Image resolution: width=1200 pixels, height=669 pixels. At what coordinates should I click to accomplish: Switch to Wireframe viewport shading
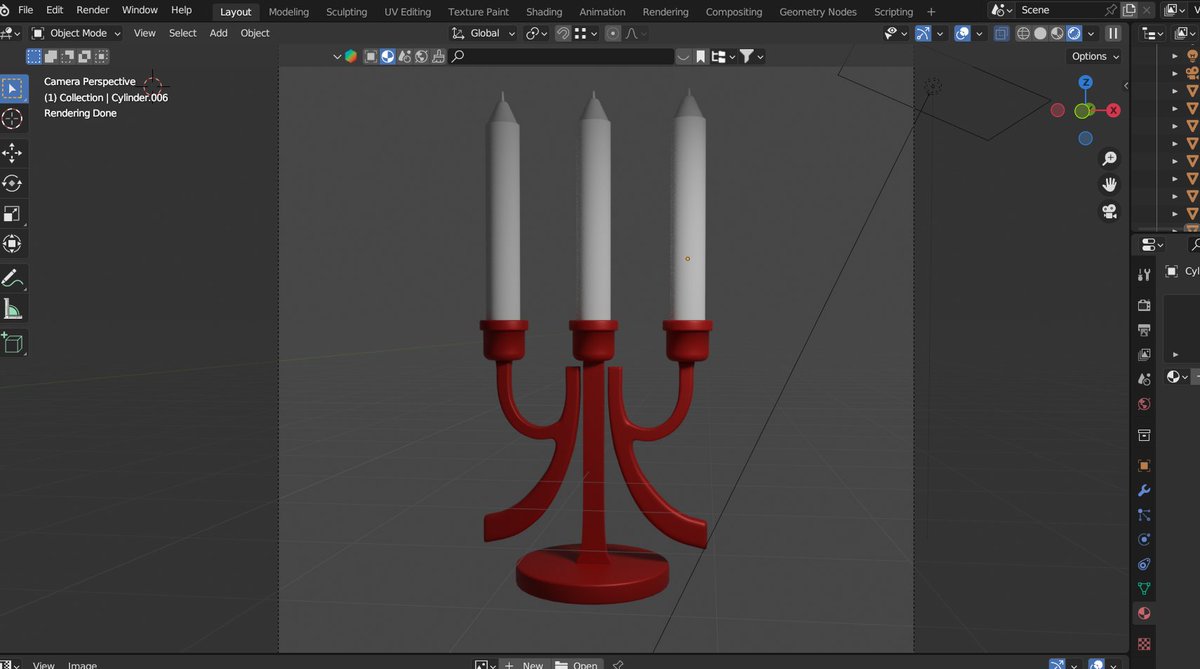pyautogui.click(x=1023, y=33)
